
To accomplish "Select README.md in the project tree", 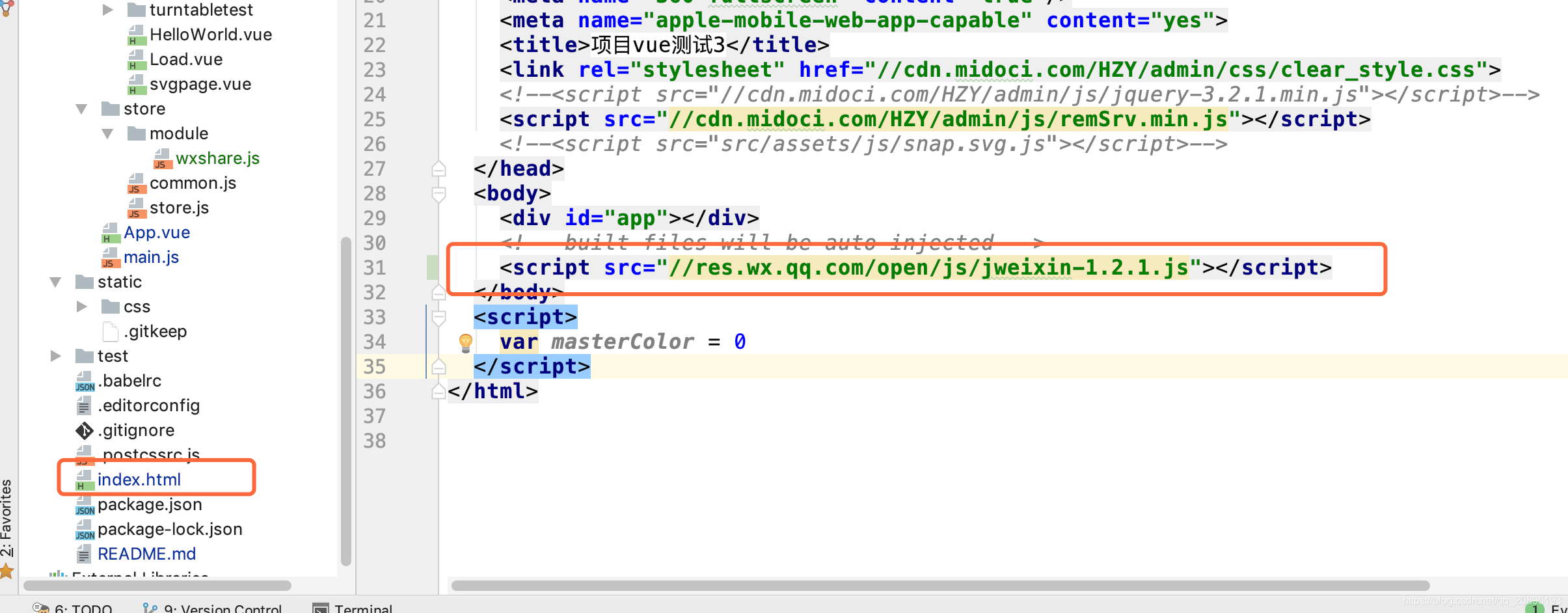I will tap(146, 554).
